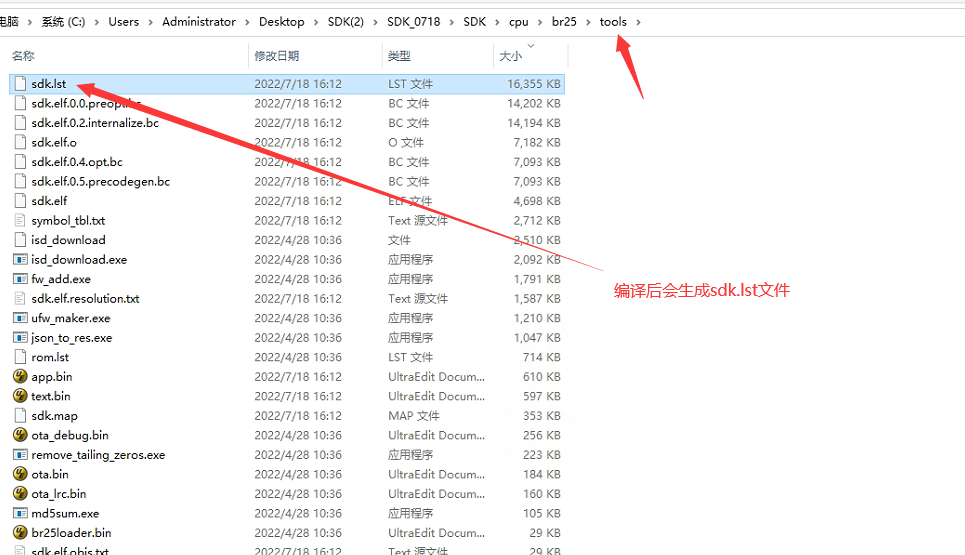The image size is (965, 555).
Task: Click the ufw_maker.exe application icon
Action: (20, 318)
